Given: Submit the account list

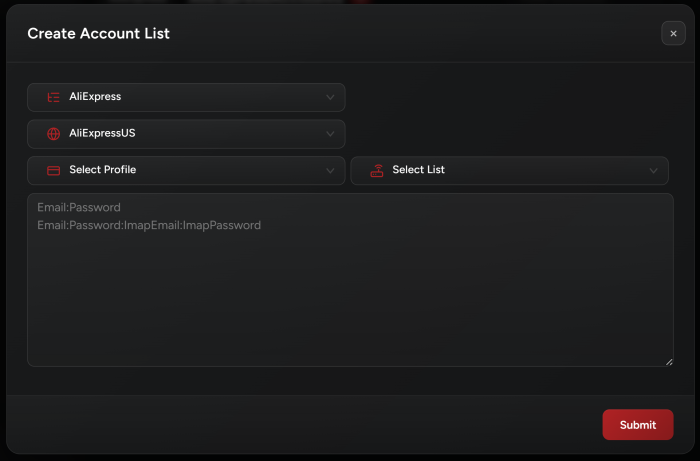Looking at the screenshot, I should (x=637, y=425).
